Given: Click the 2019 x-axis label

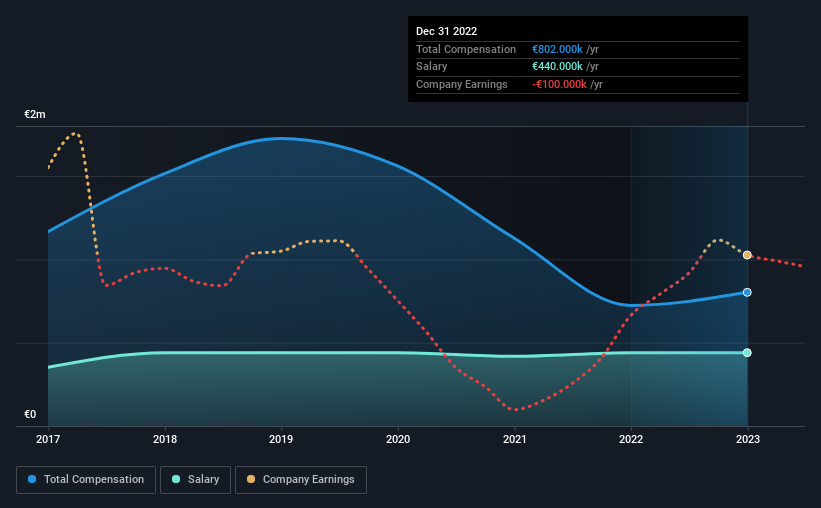Looking at the screenshot, I should 281,439.
